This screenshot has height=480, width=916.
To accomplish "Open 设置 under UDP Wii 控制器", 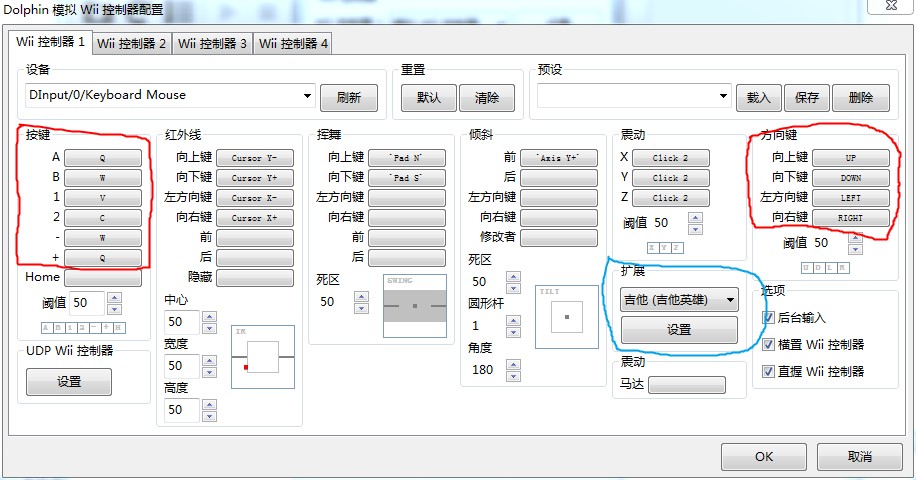I will (x=69, y=382).
